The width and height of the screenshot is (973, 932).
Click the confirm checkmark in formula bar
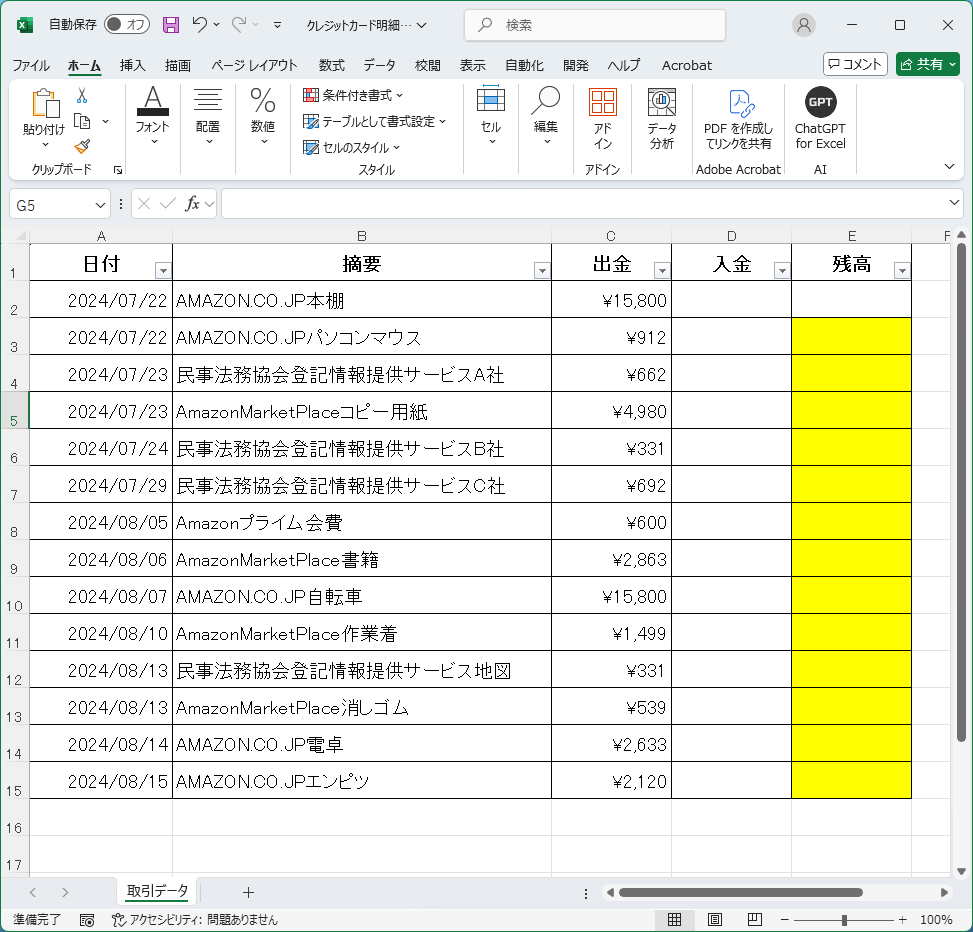(x=168, y=204)
